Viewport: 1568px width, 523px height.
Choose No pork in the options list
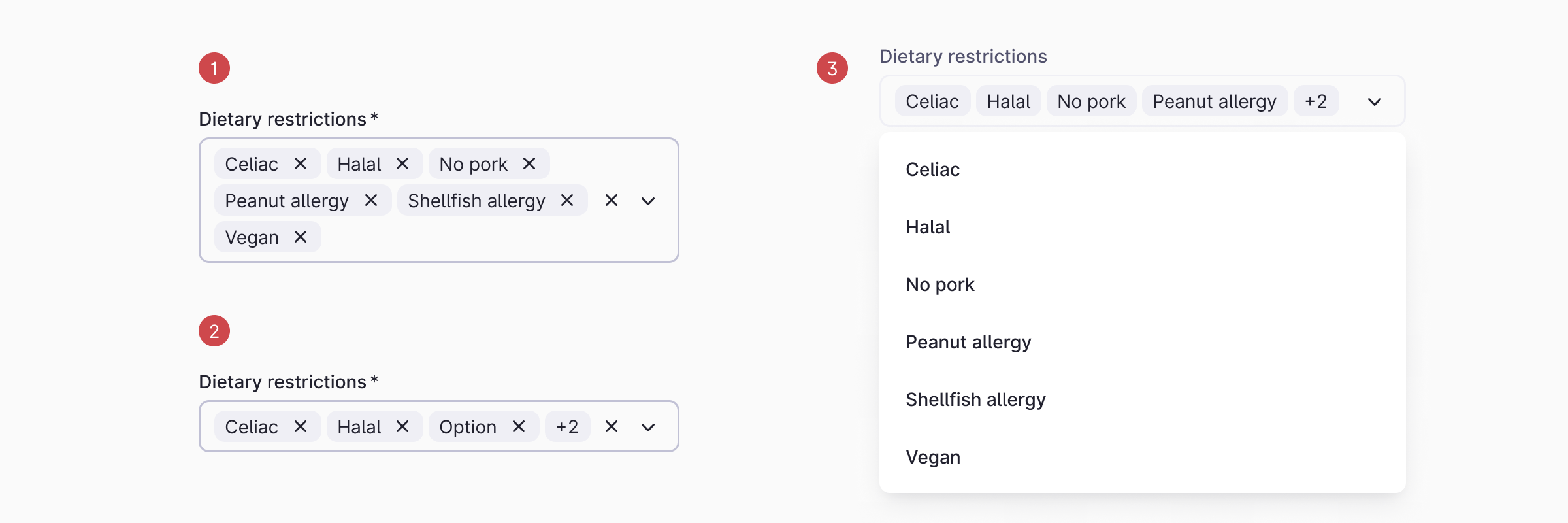(939, 284)
